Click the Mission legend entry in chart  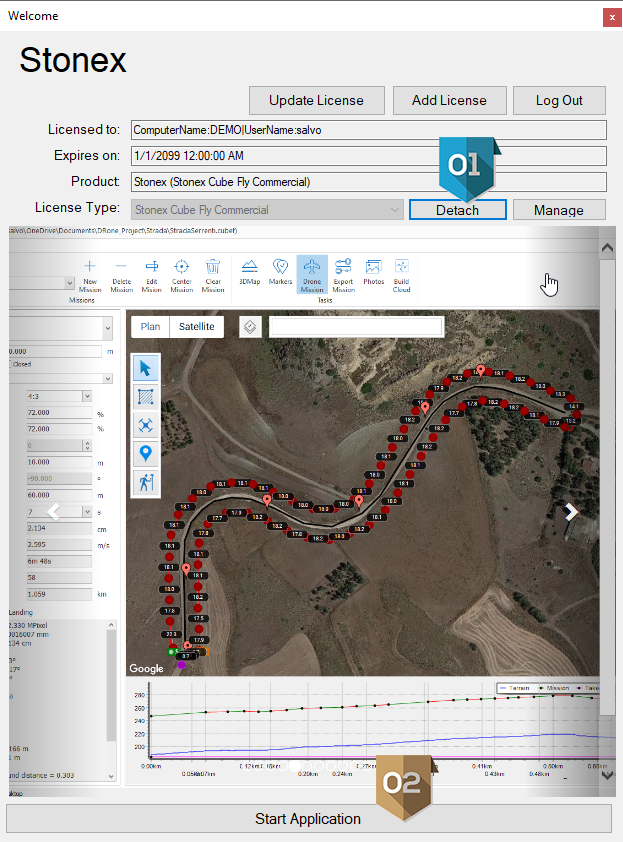point(554,688)
